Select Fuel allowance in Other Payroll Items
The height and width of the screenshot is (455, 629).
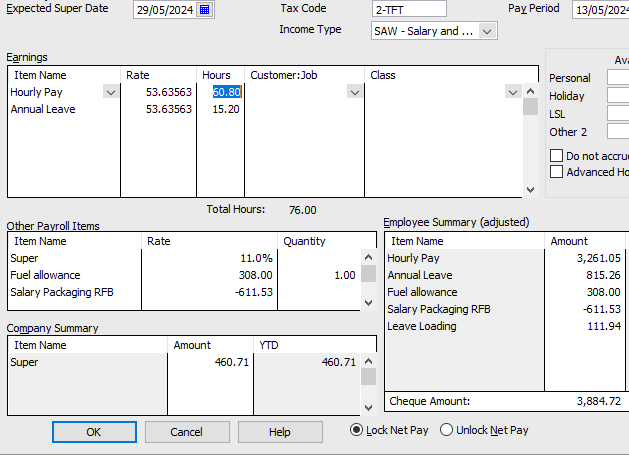click(x=45, y=275)
